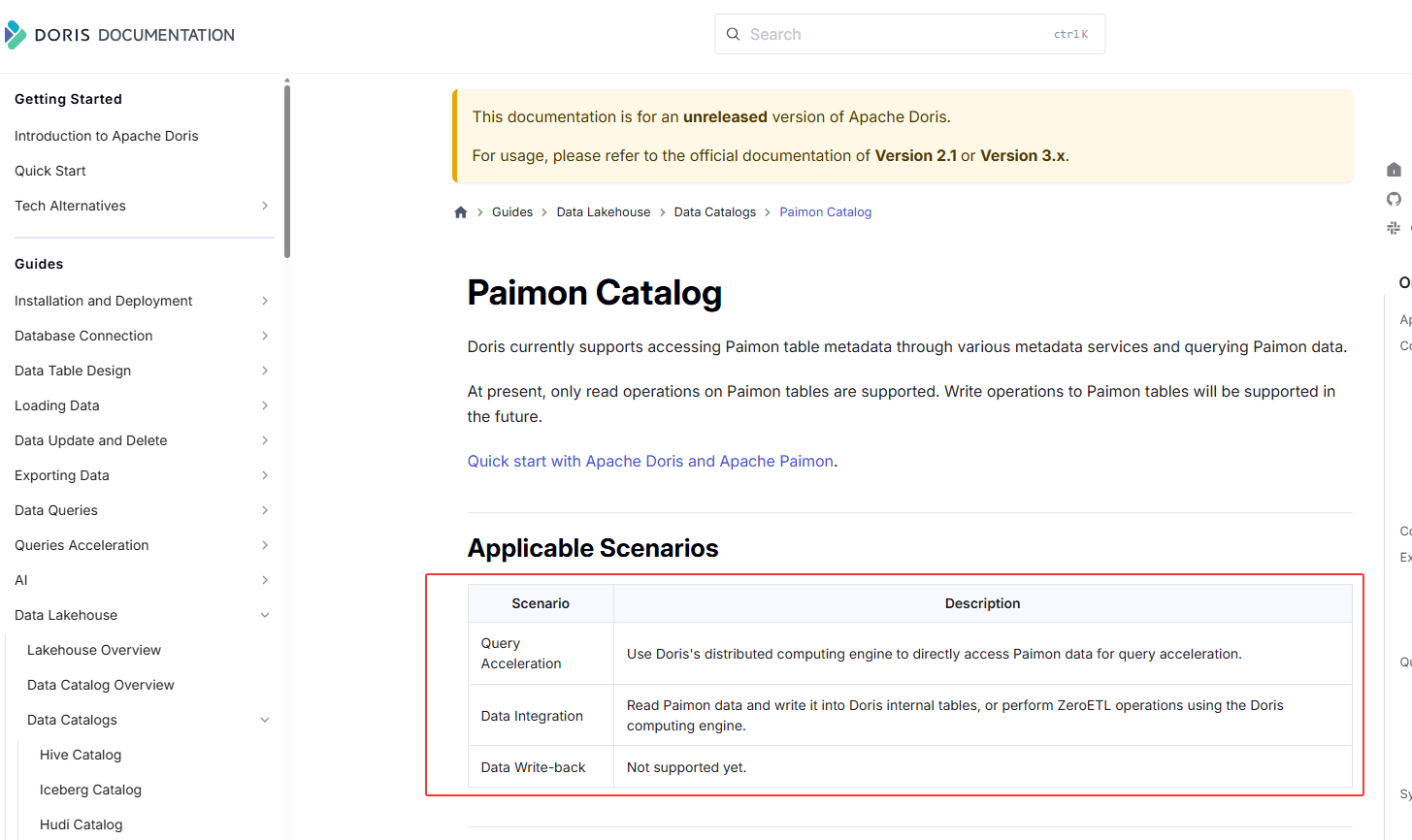Click the Data Catalogs breadcrumb

(715, 212)
